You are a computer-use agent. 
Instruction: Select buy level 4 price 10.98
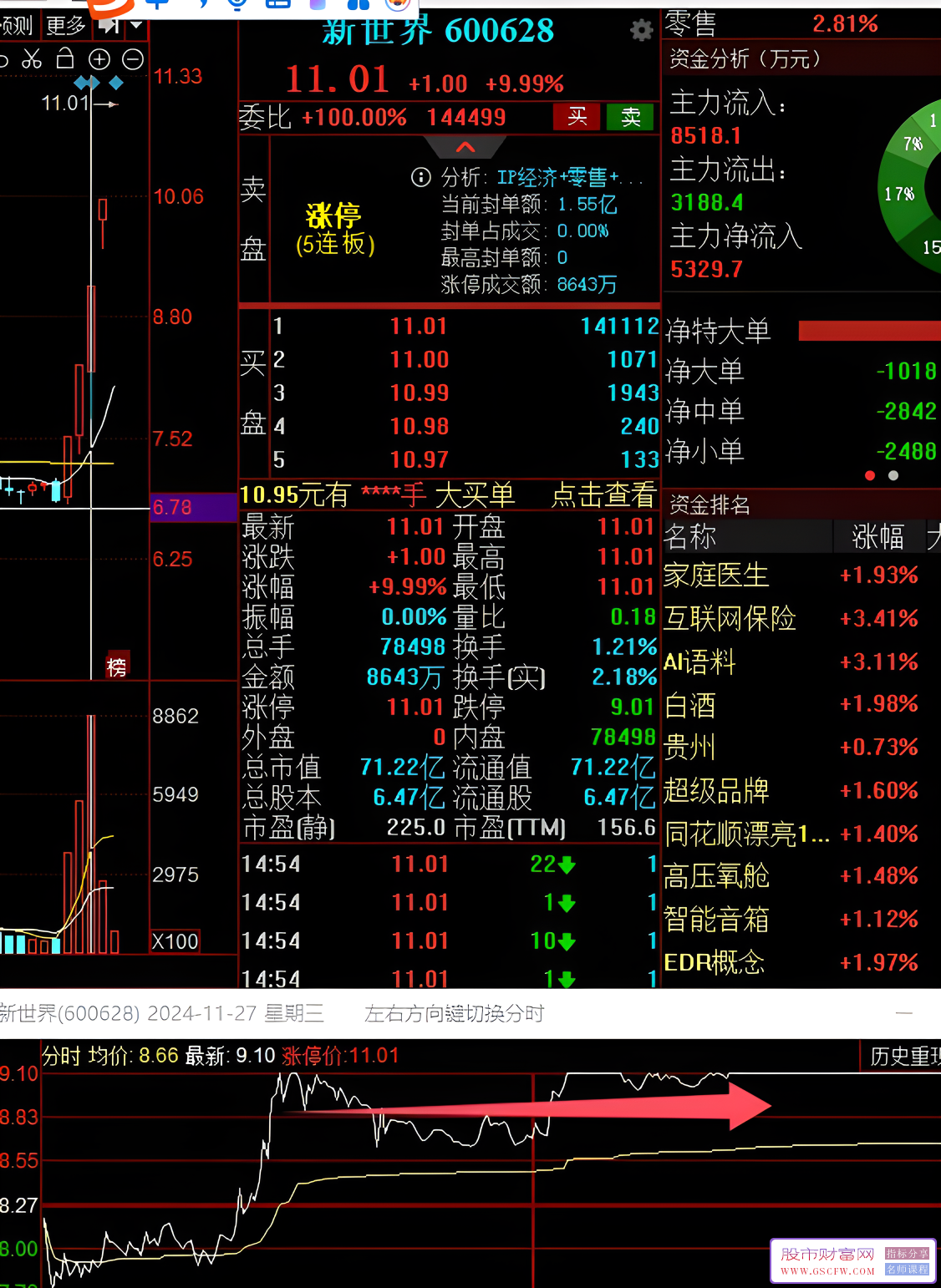(x=420, y=427)
